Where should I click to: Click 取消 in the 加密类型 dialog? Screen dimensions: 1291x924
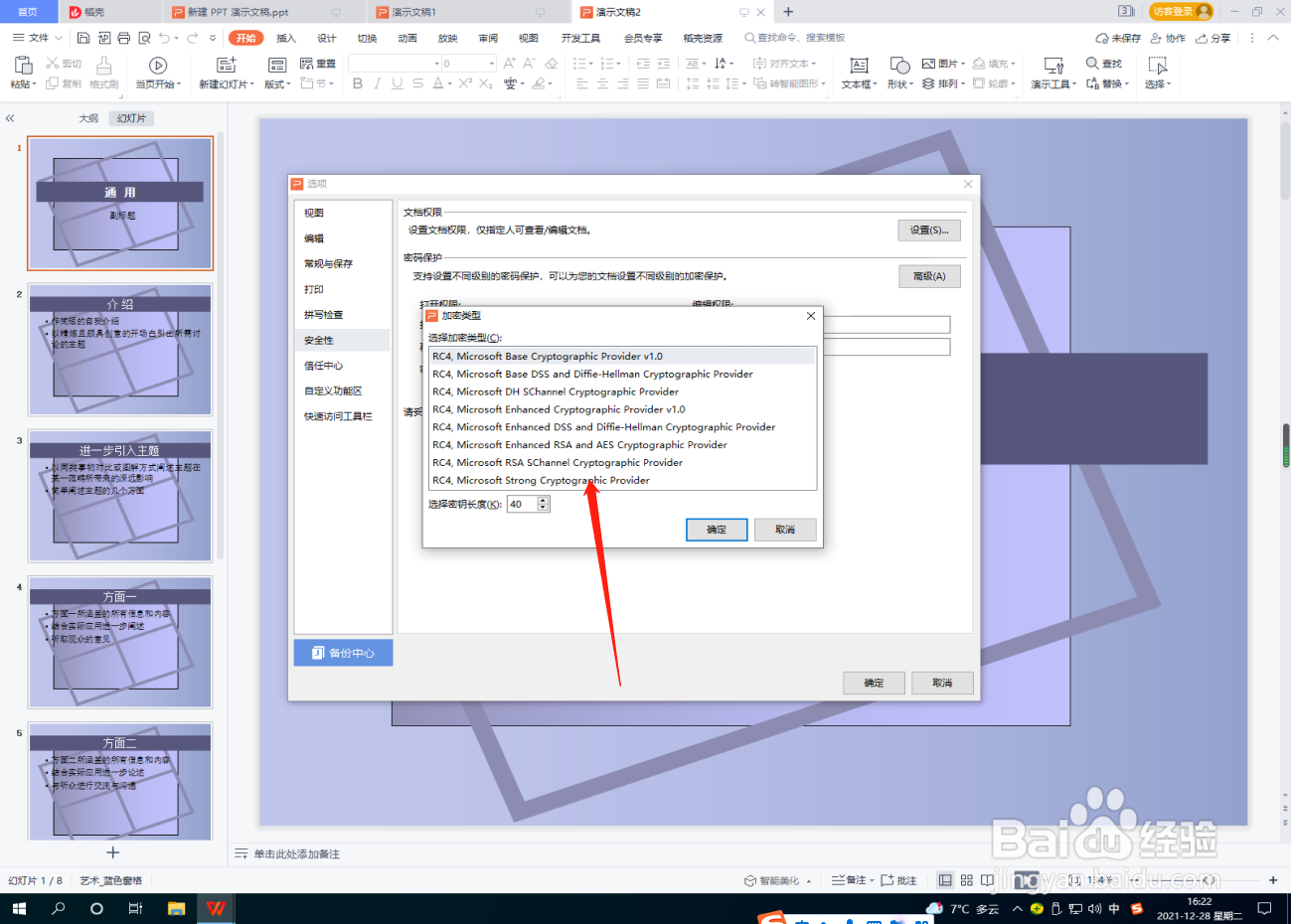pos(785,530)
